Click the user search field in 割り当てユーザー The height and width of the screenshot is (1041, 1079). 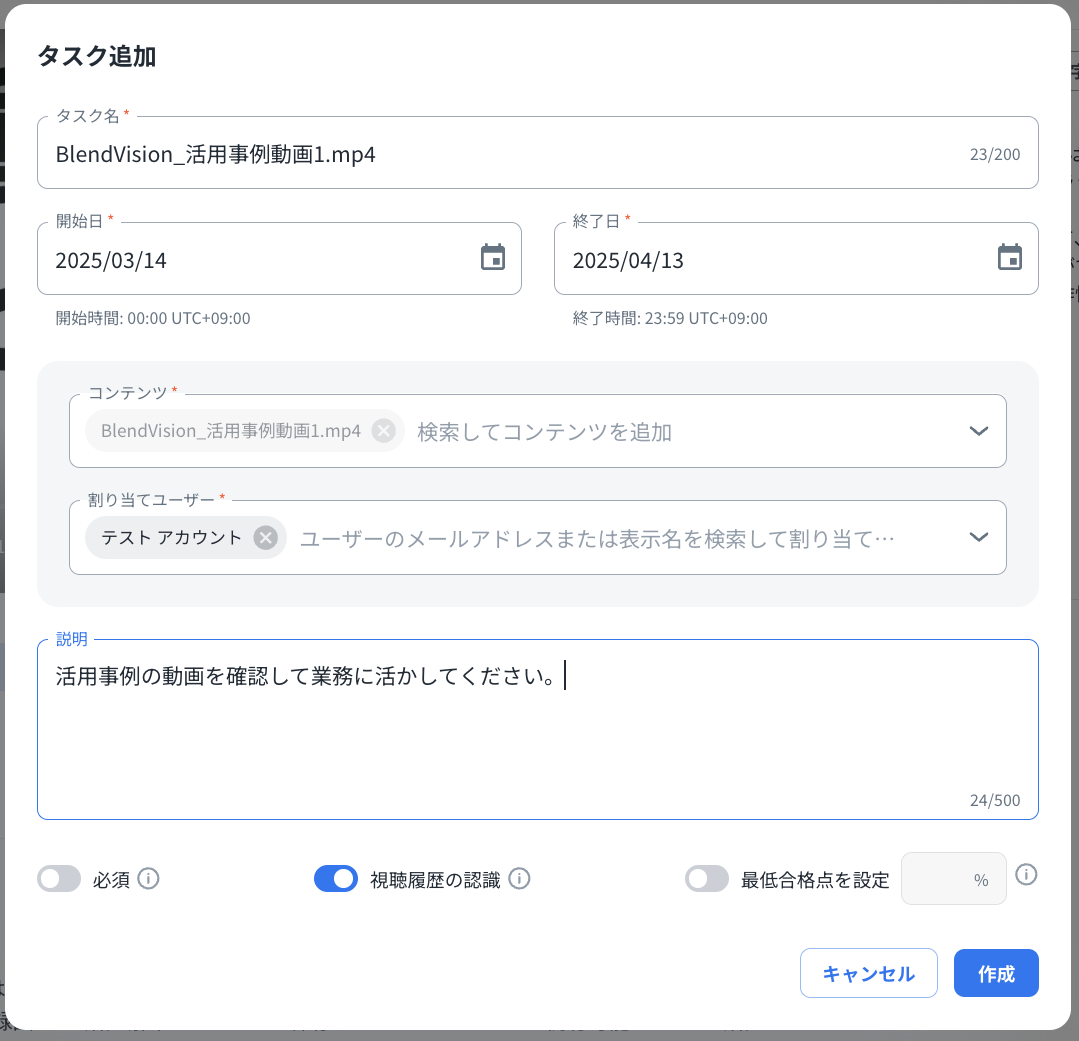click(x=620, y=539)
